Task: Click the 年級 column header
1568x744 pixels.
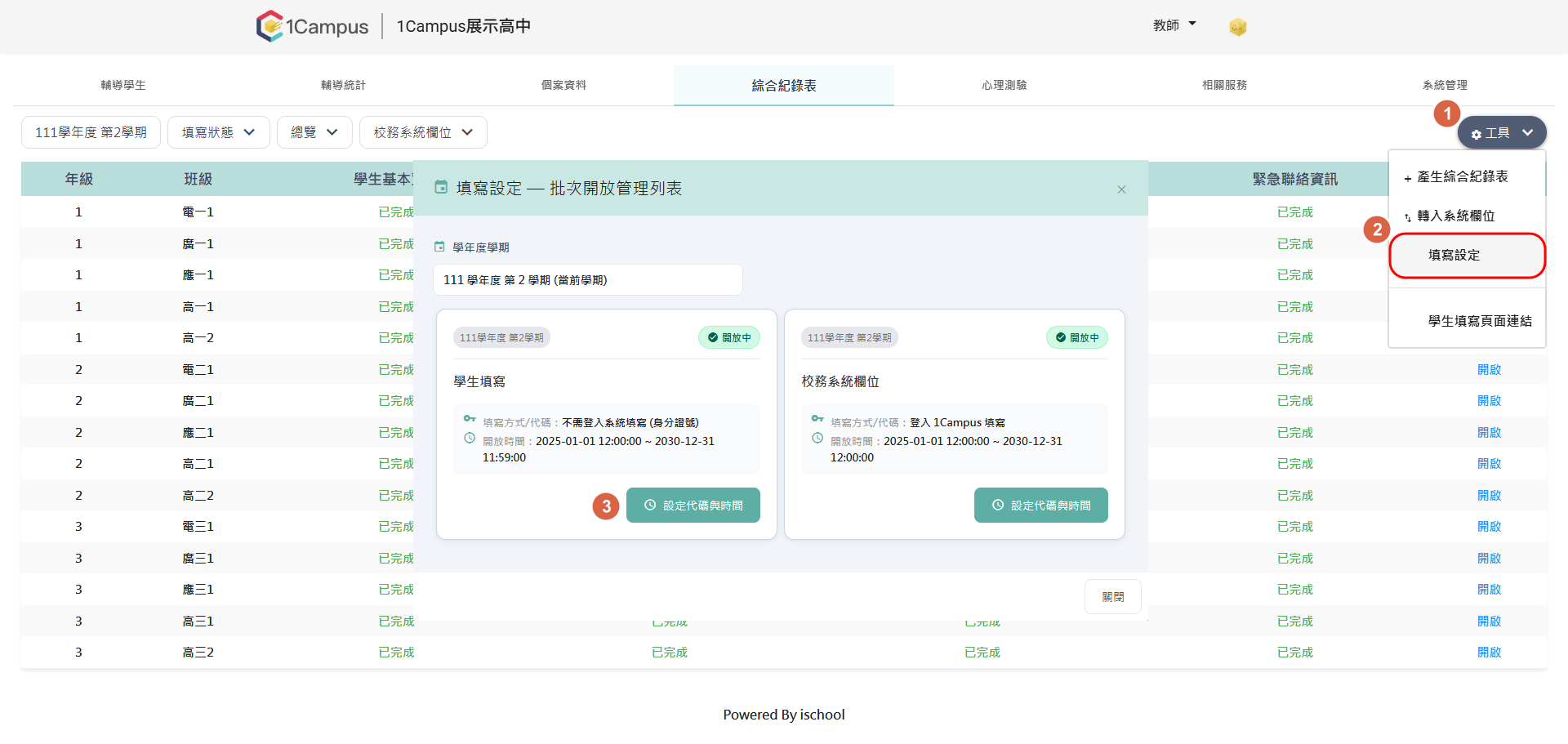Action: 79,179
